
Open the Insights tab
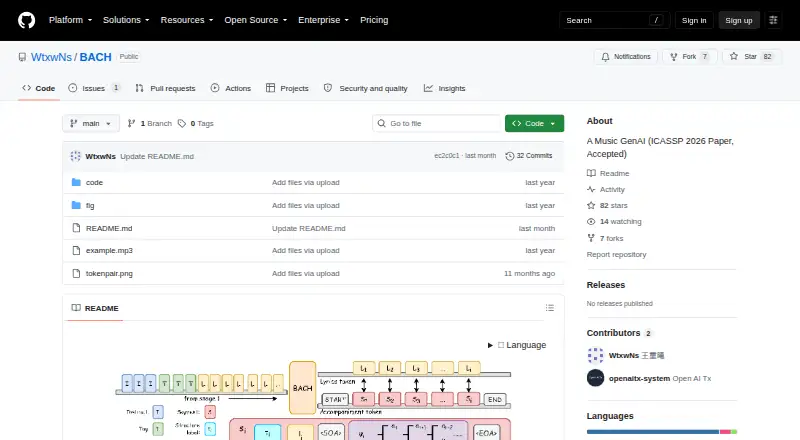pos(444,88)
